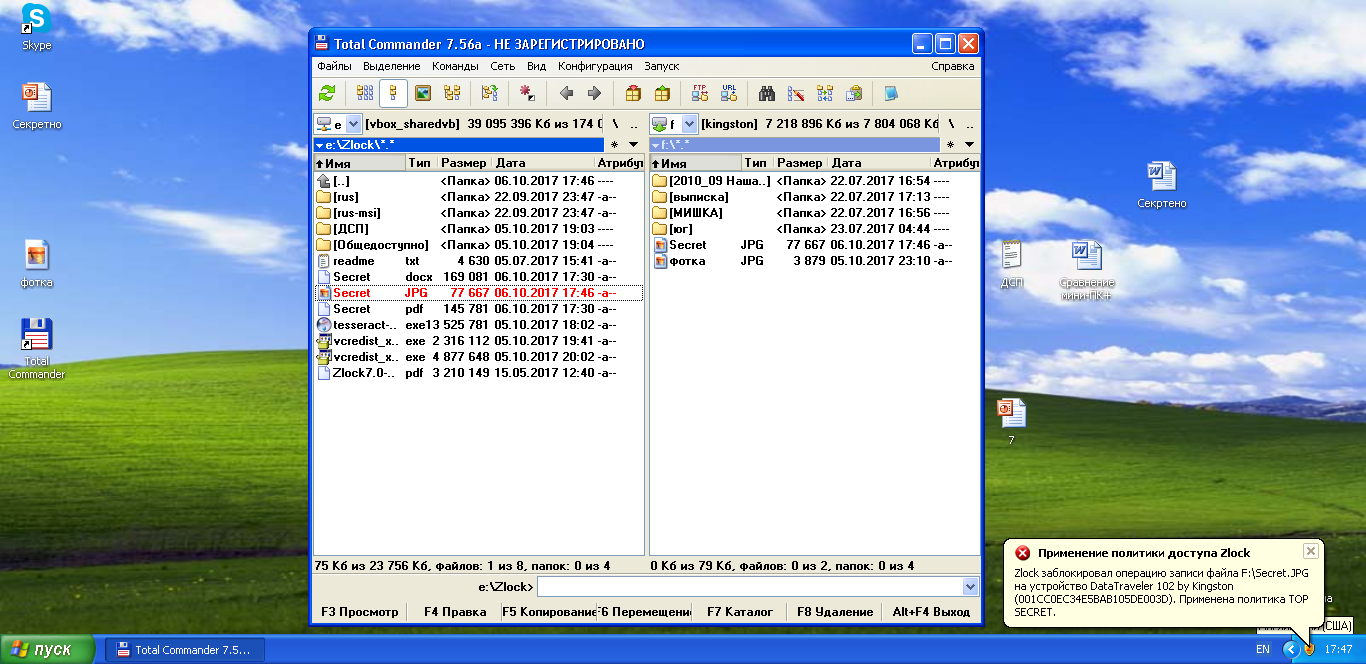Click the go back arrow icon
This screenshot has height=664, width=1366.
566,93
